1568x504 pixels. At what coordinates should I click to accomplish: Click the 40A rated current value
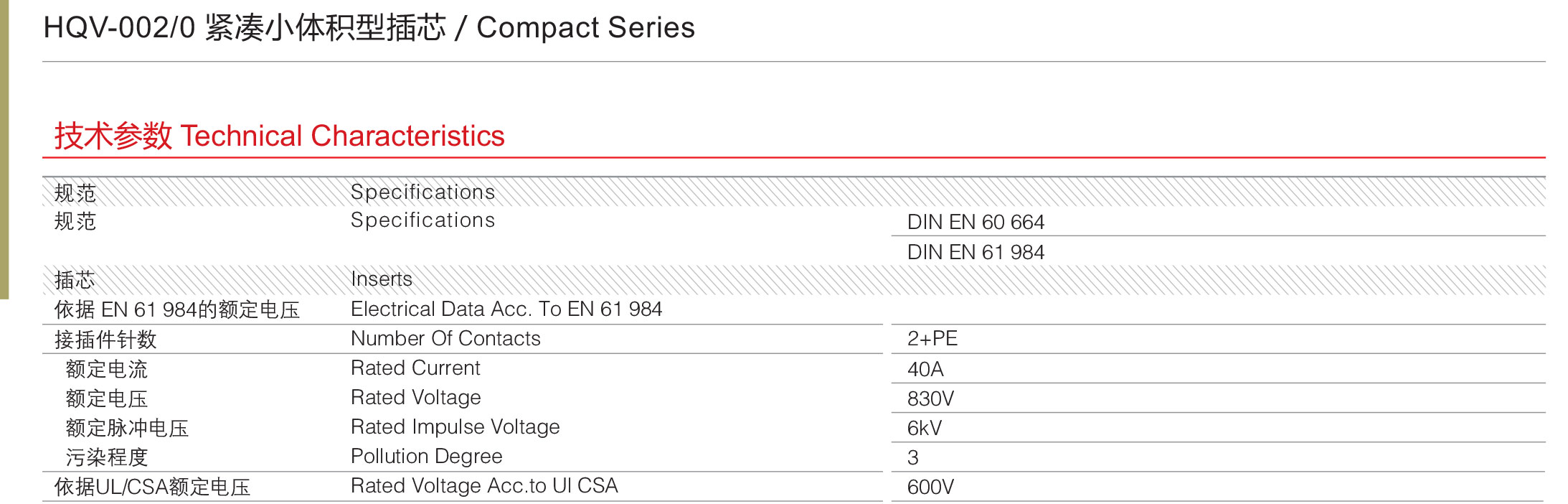tap(925, 370)
